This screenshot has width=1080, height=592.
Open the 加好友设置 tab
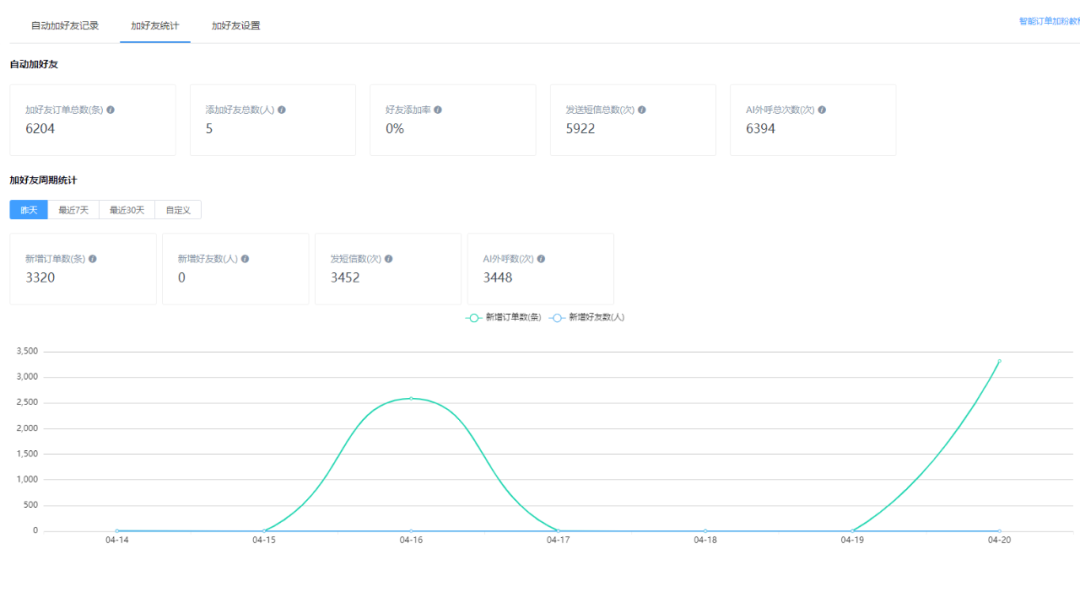236,25
